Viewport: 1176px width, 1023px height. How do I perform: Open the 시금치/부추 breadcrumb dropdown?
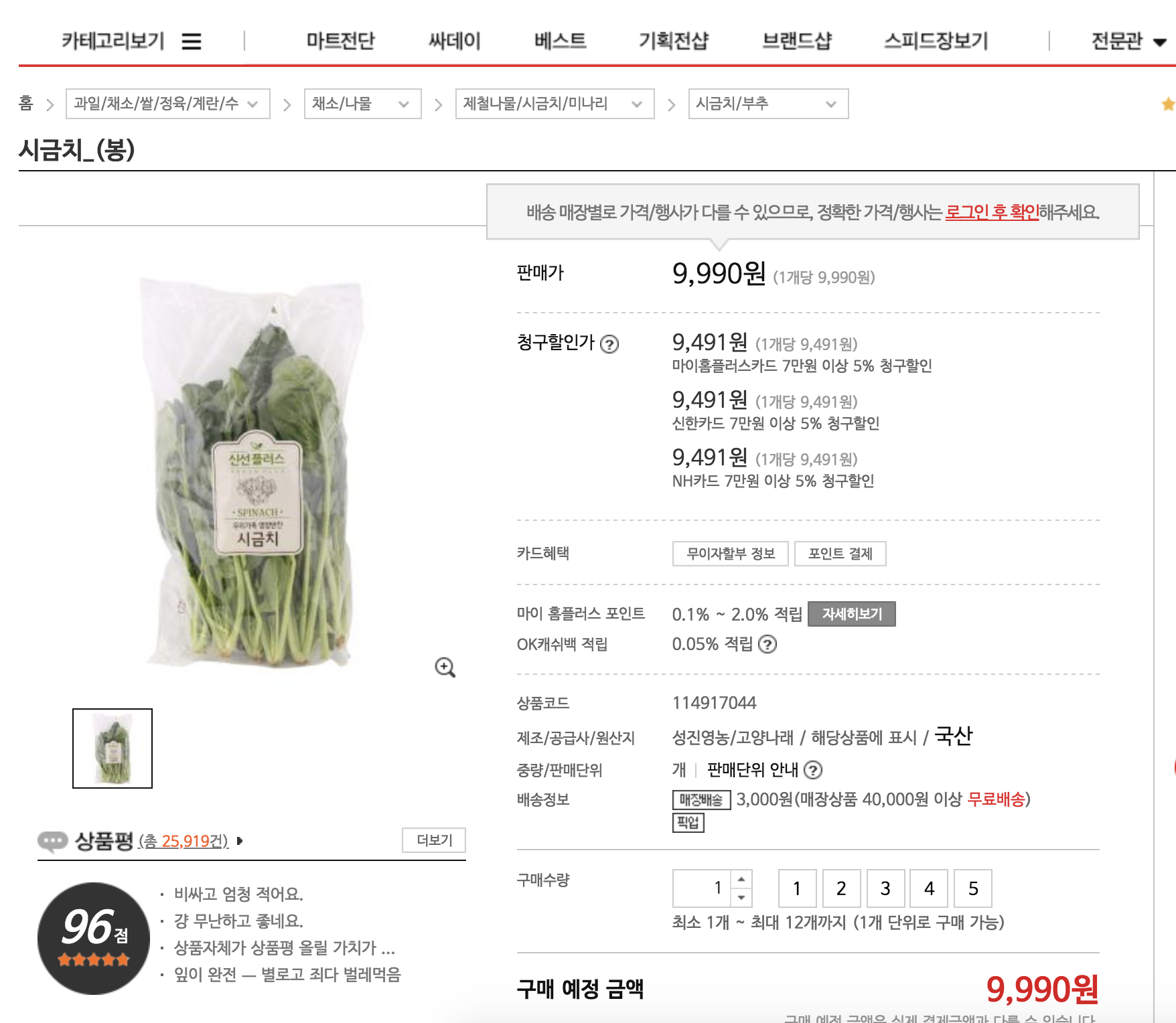click(x=769, y=104)
